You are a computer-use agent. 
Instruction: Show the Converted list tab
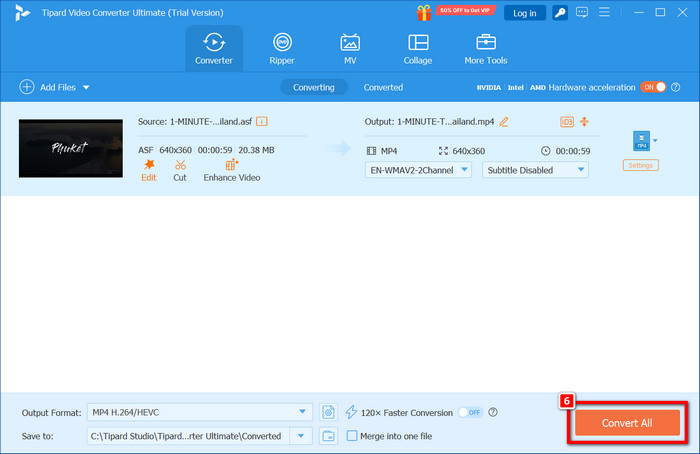[383, 87]
